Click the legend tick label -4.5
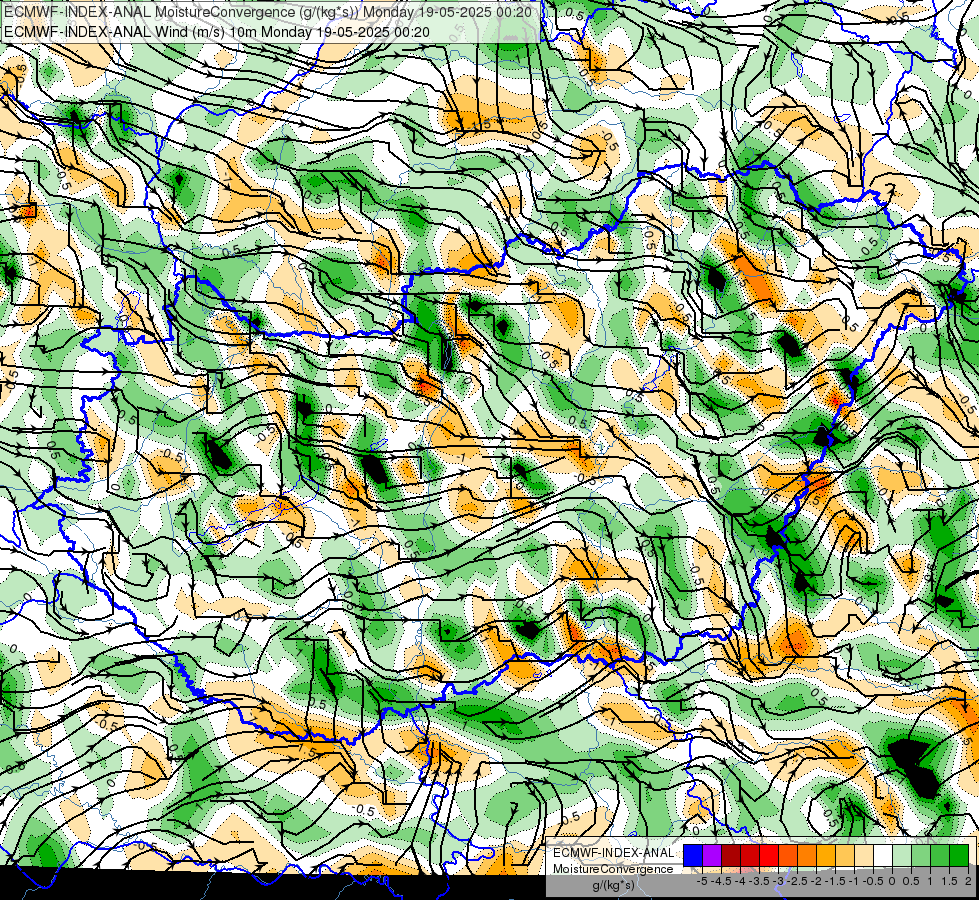The width and height of the screenshot is (979, 900). coord(721,881)
